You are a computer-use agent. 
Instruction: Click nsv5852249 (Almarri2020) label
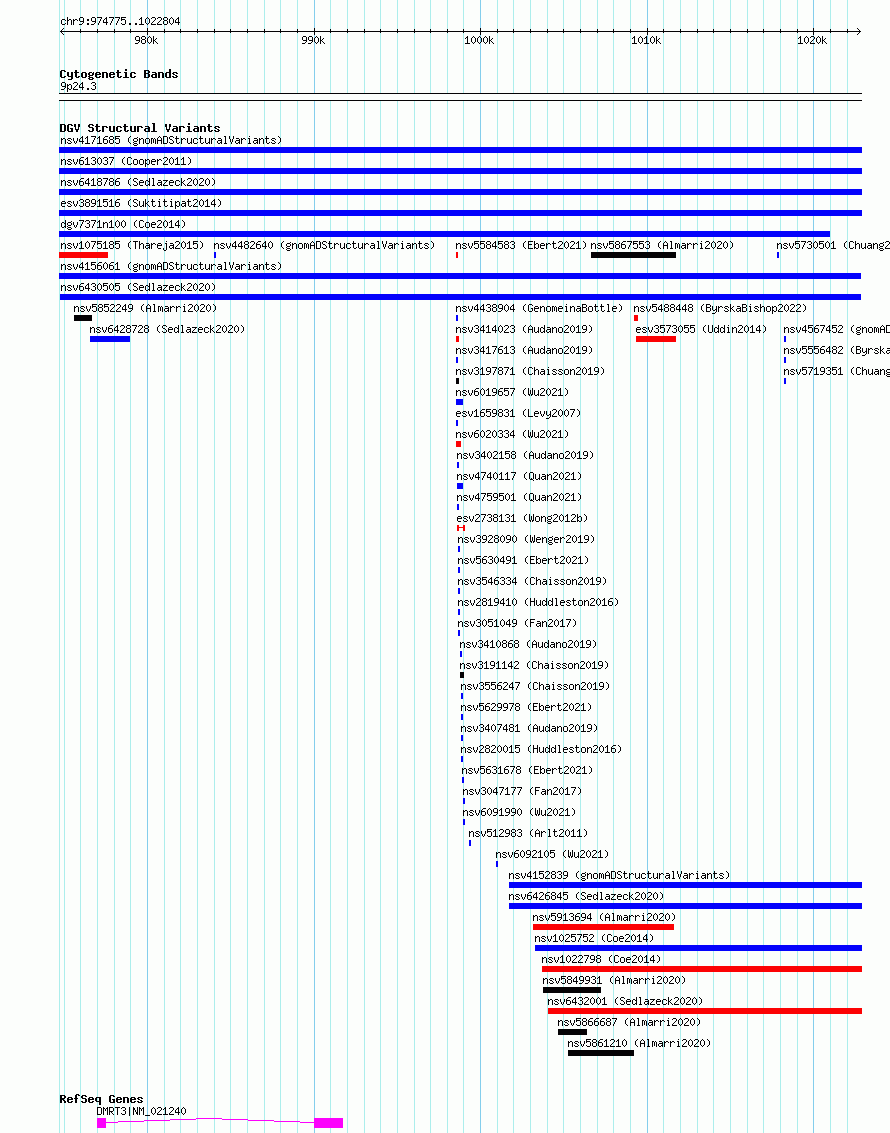(145, 308)
